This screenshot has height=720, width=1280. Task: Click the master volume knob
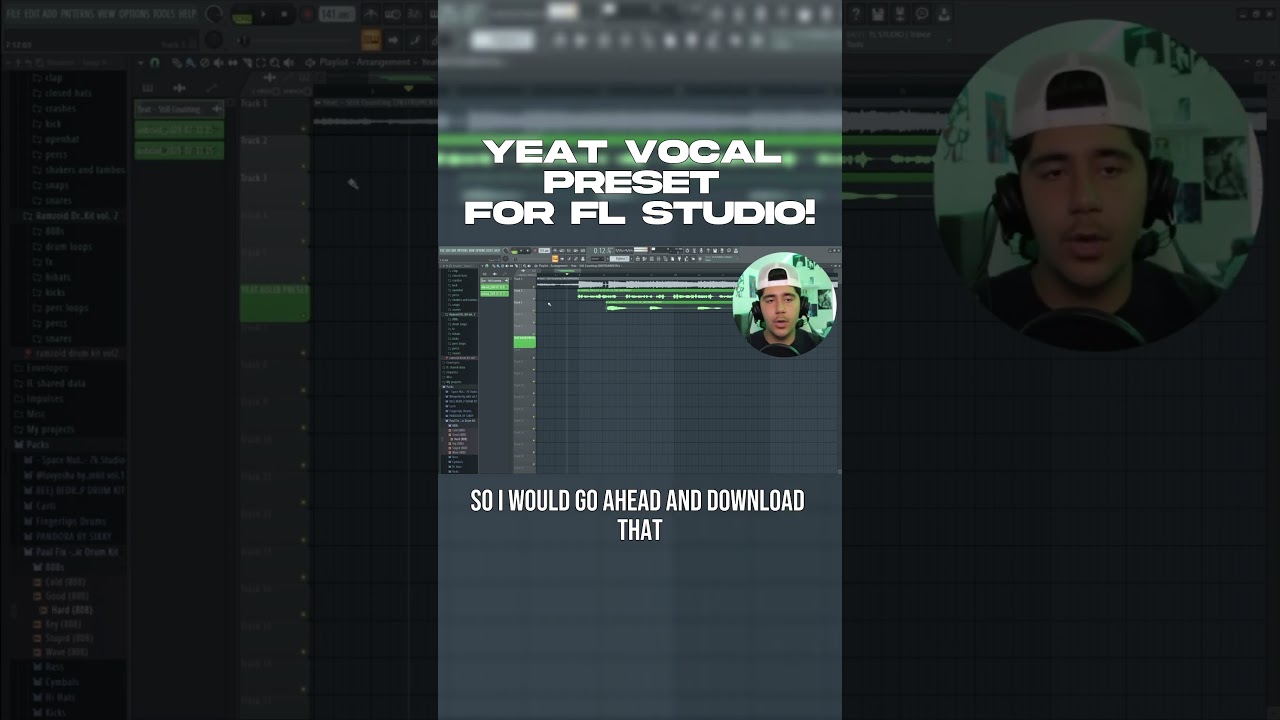(214, 14)
